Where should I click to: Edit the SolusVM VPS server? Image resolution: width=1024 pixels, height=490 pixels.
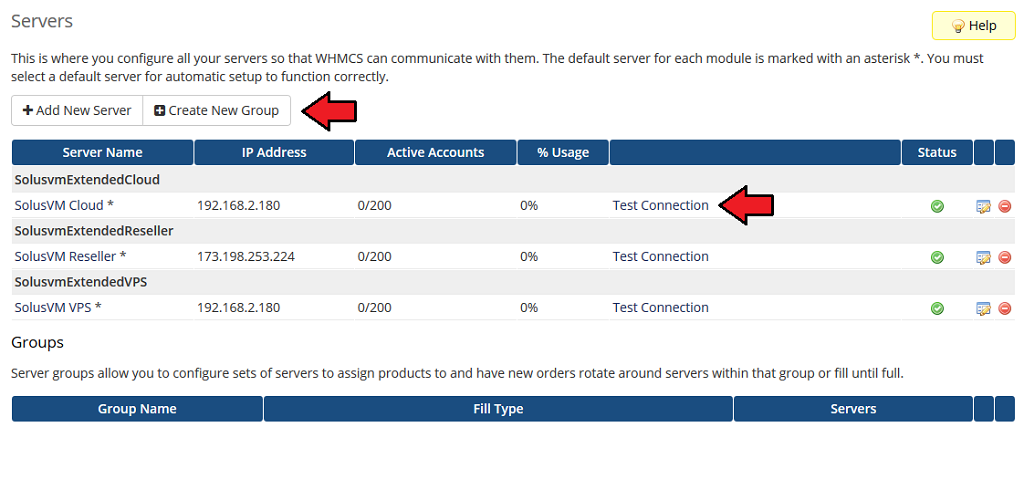(x=984, y=308)
